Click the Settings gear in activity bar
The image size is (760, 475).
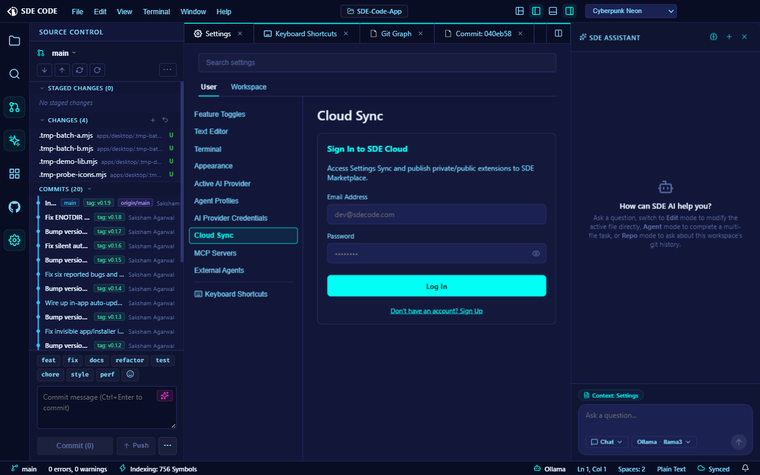(15, 240)
